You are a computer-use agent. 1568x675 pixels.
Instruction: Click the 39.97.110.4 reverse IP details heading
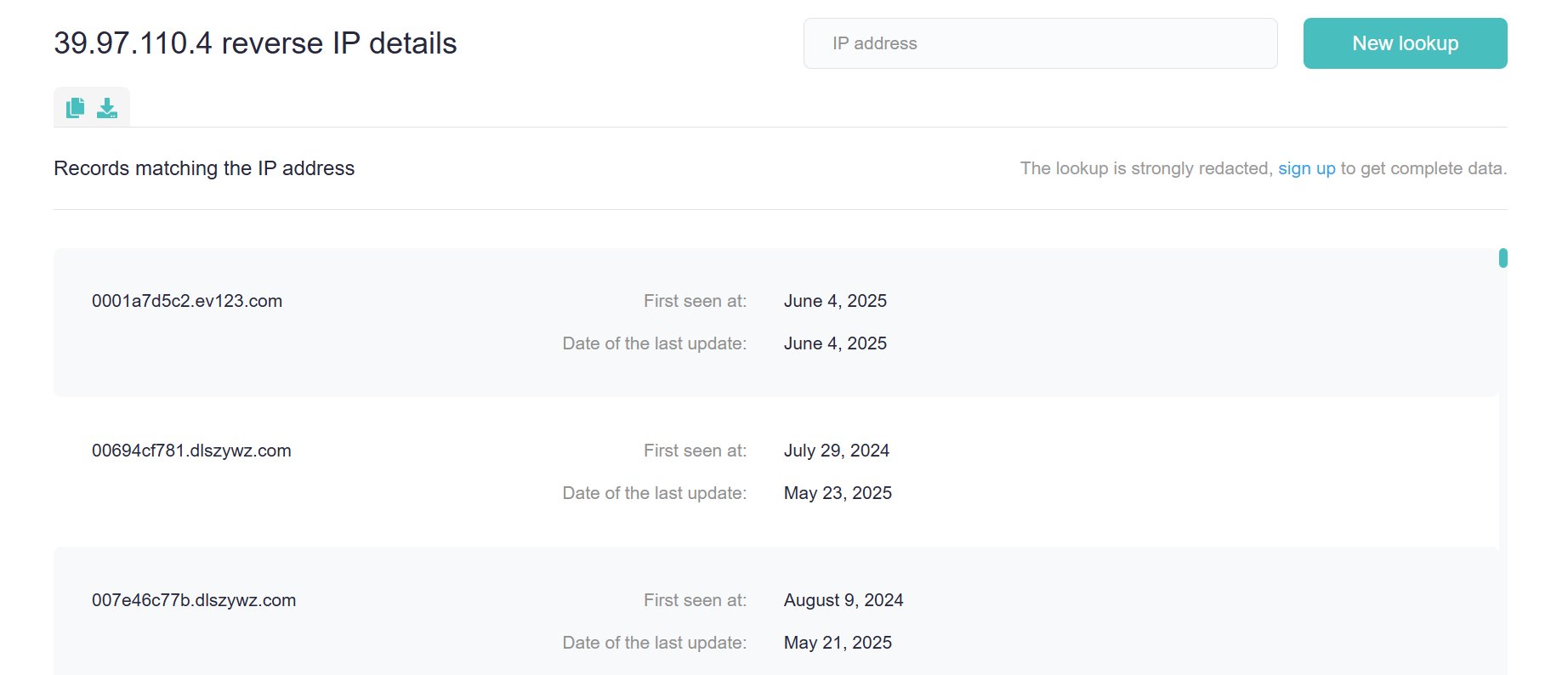pyautogui.click(x=255, y=43)
